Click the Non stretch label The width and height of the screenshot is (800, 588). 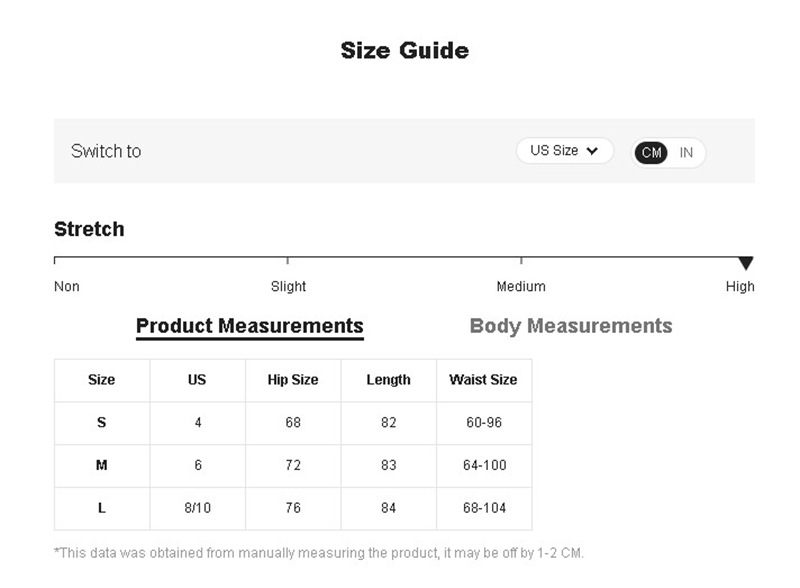(67, 287)
